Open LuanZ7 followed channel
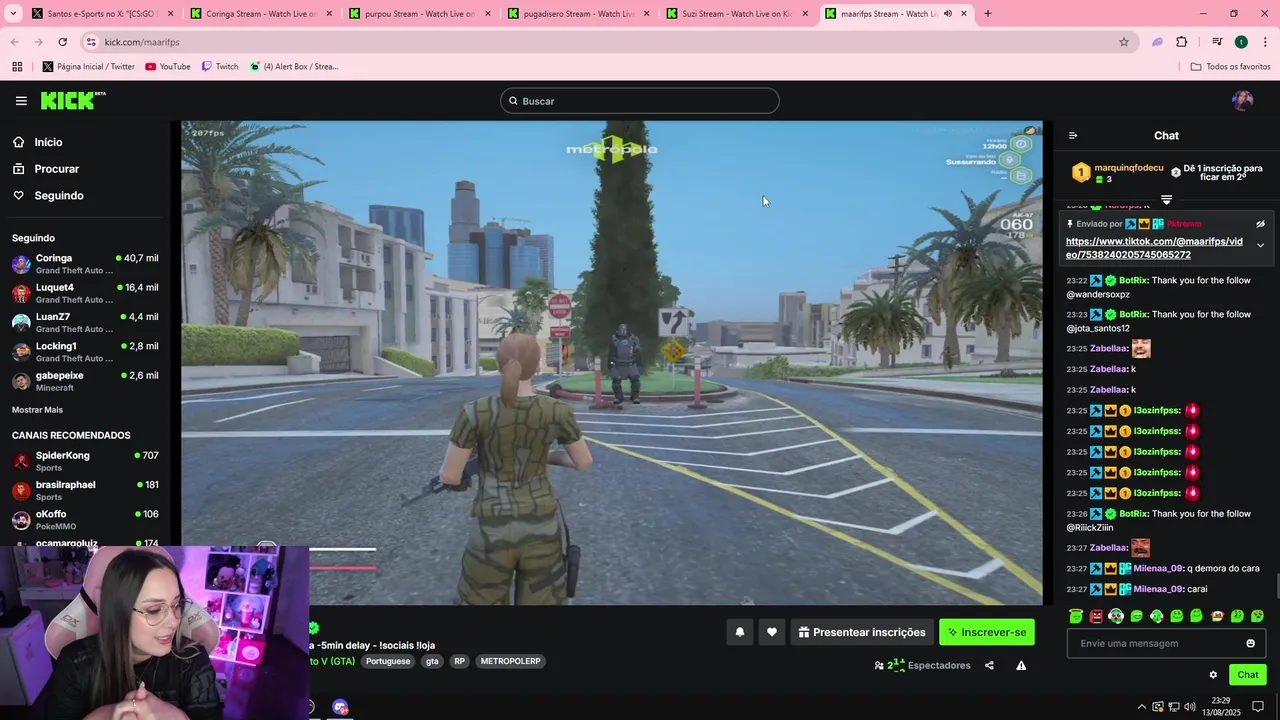This screenshot has height=720, width=1280. (85, 322)
